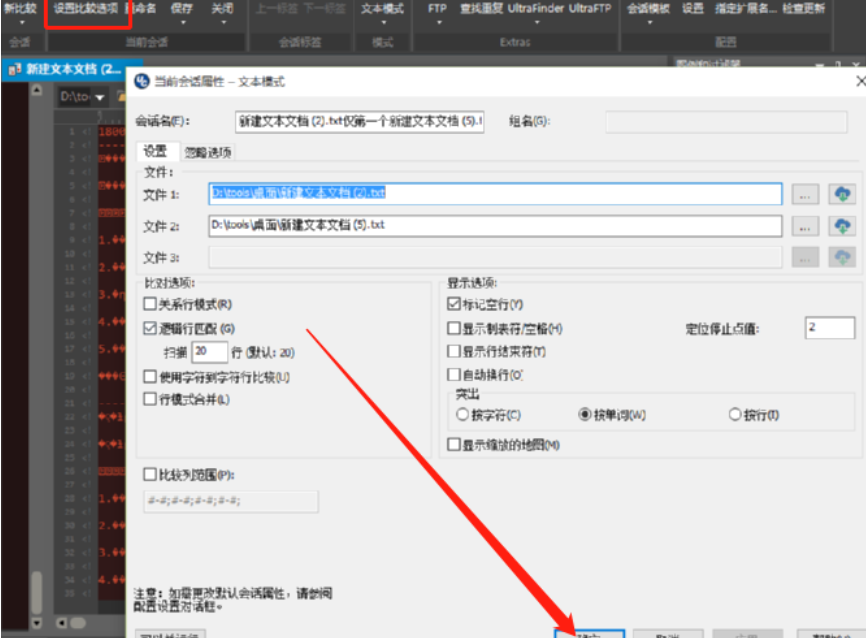Click cloud icon beside File 2 field
The width and height of the screenshot is (866, 638).
[842, 226]
